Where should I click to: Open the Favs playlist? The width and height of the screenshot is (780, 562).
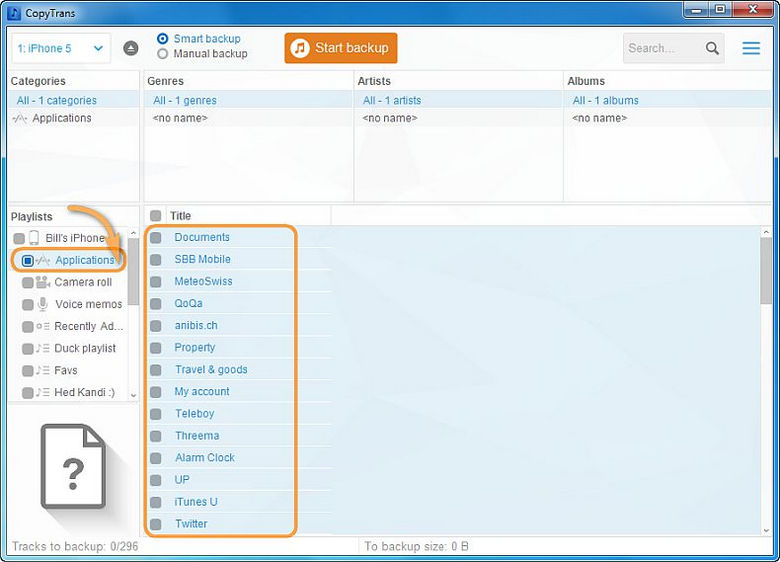tap(66, 371)
